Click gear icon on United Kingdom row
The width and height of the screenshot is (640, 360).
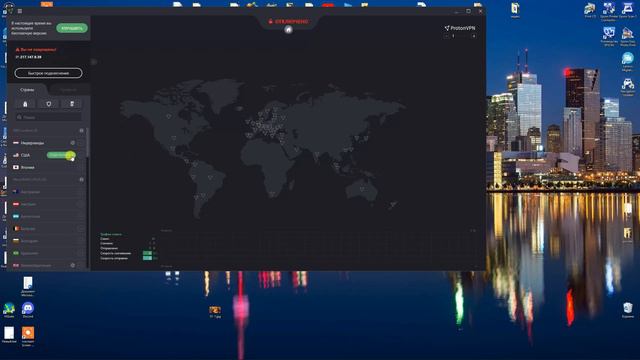[x=73, y=265]
